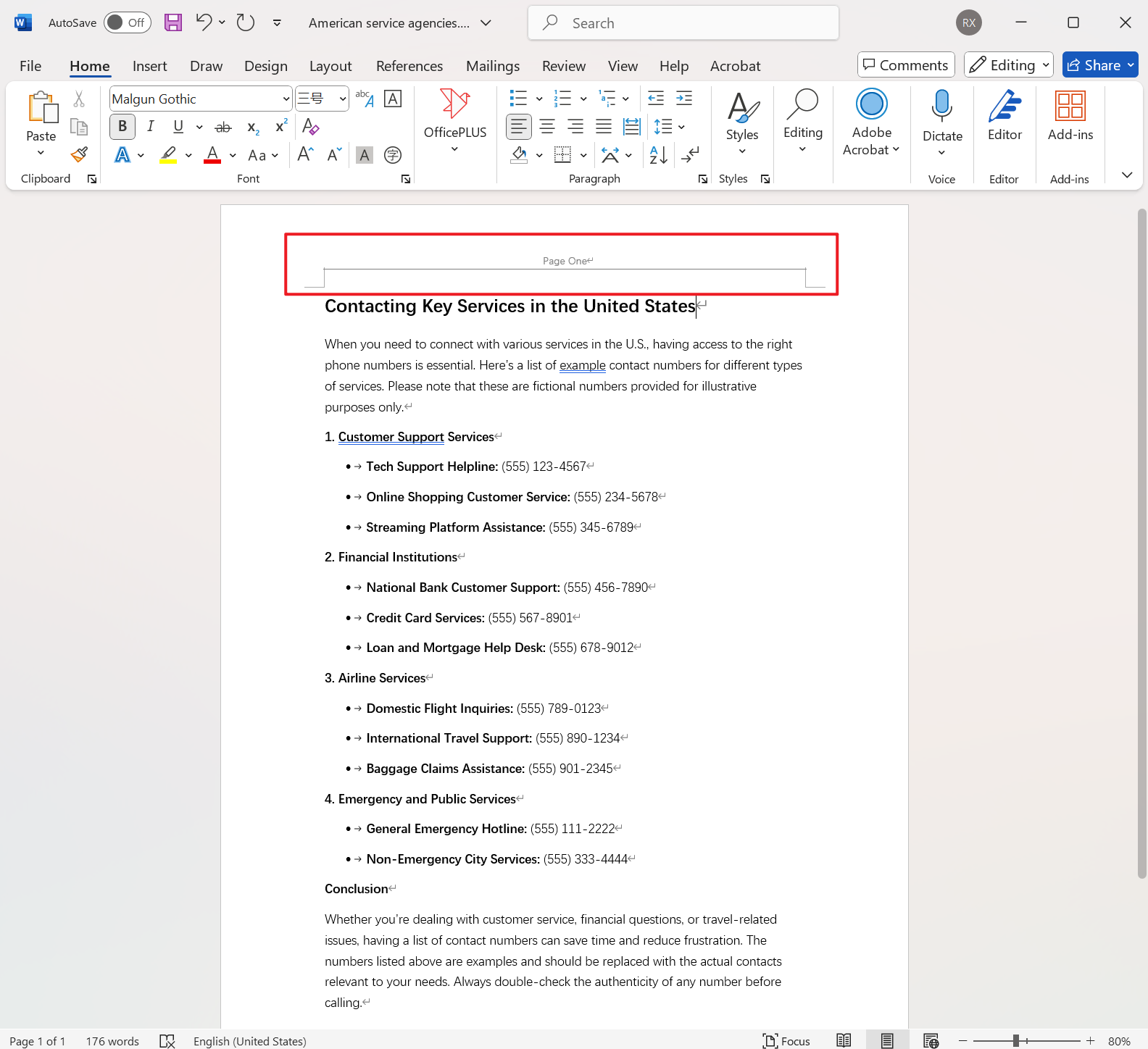This screenshot has width=1148, height=1049.
Task: Click Focus mode in status bar
Action: (786, 1041)
